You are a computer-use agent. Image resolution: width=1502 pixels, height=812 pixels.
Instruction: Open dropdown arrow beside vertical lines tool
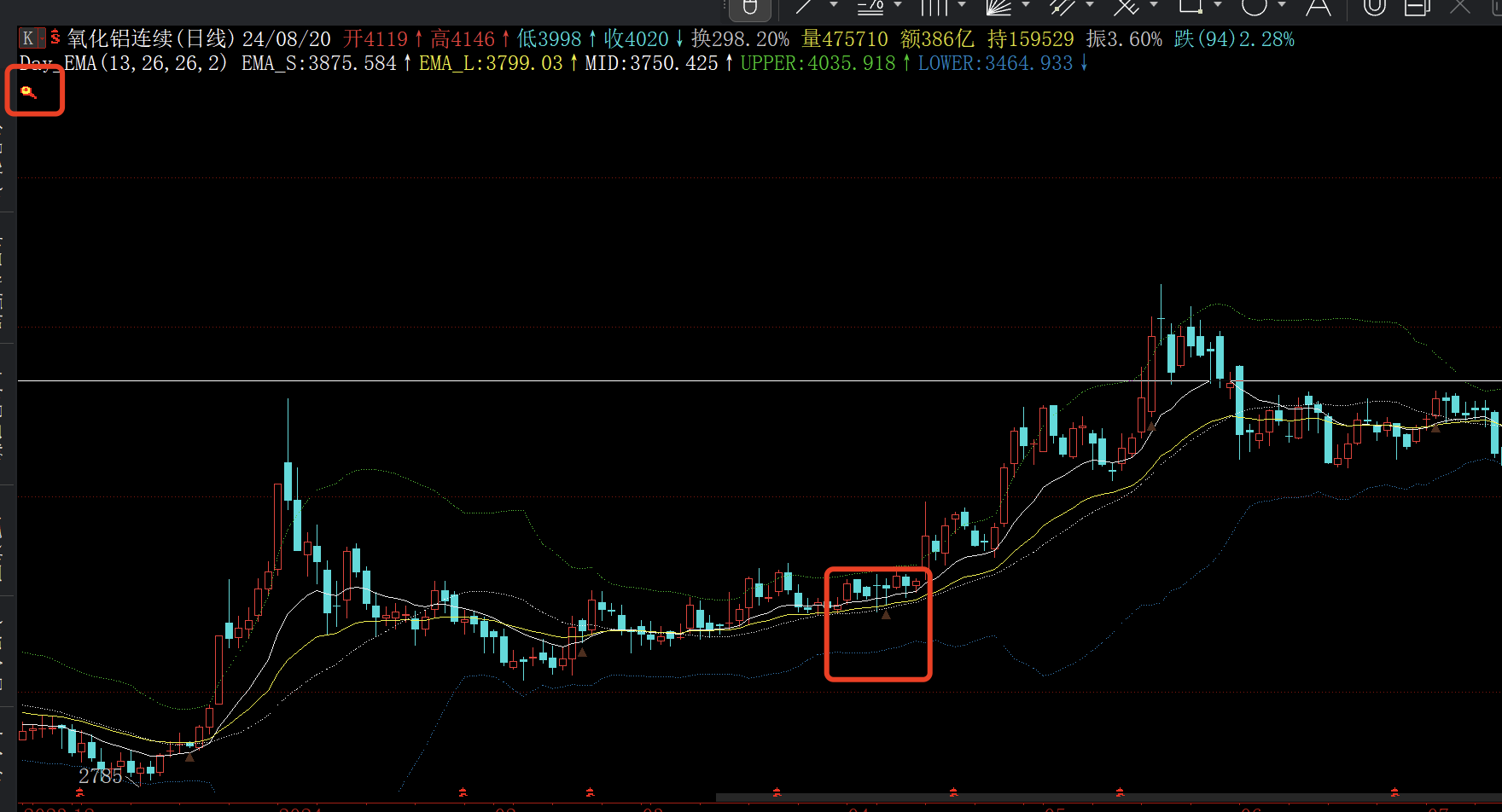click(x=962, y=5)
